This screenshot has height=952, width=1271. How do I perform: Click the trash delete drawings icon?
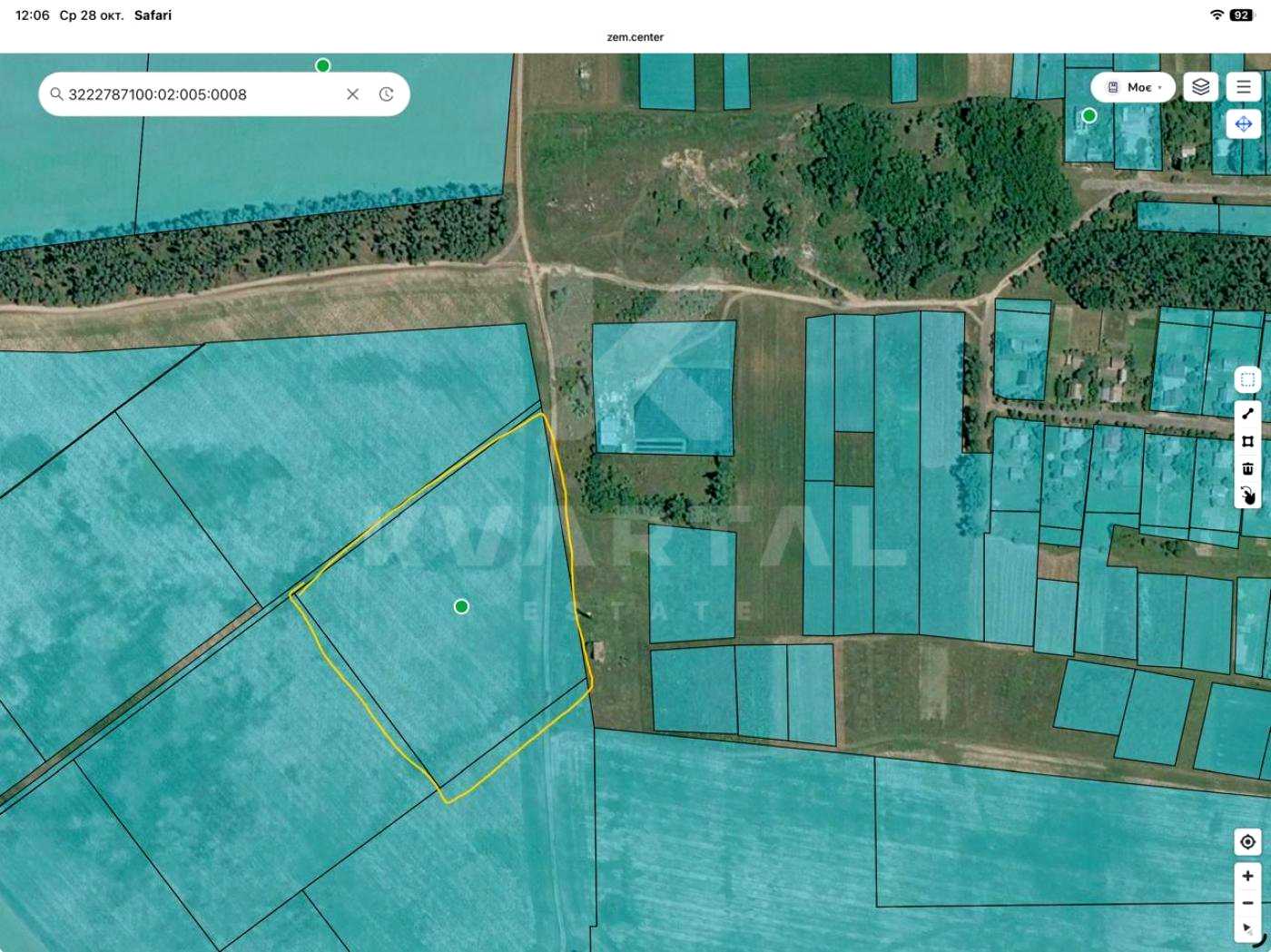click(x=1247, y=468)
